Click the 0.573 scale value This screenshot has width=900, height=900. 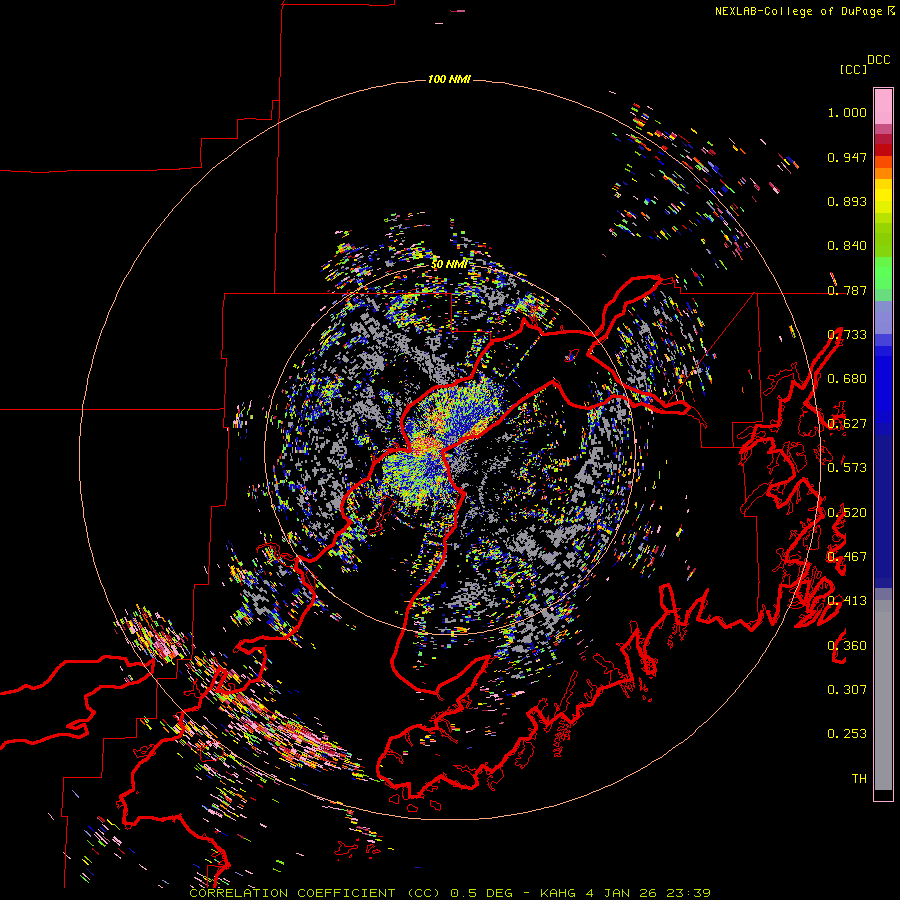point(847,468)
